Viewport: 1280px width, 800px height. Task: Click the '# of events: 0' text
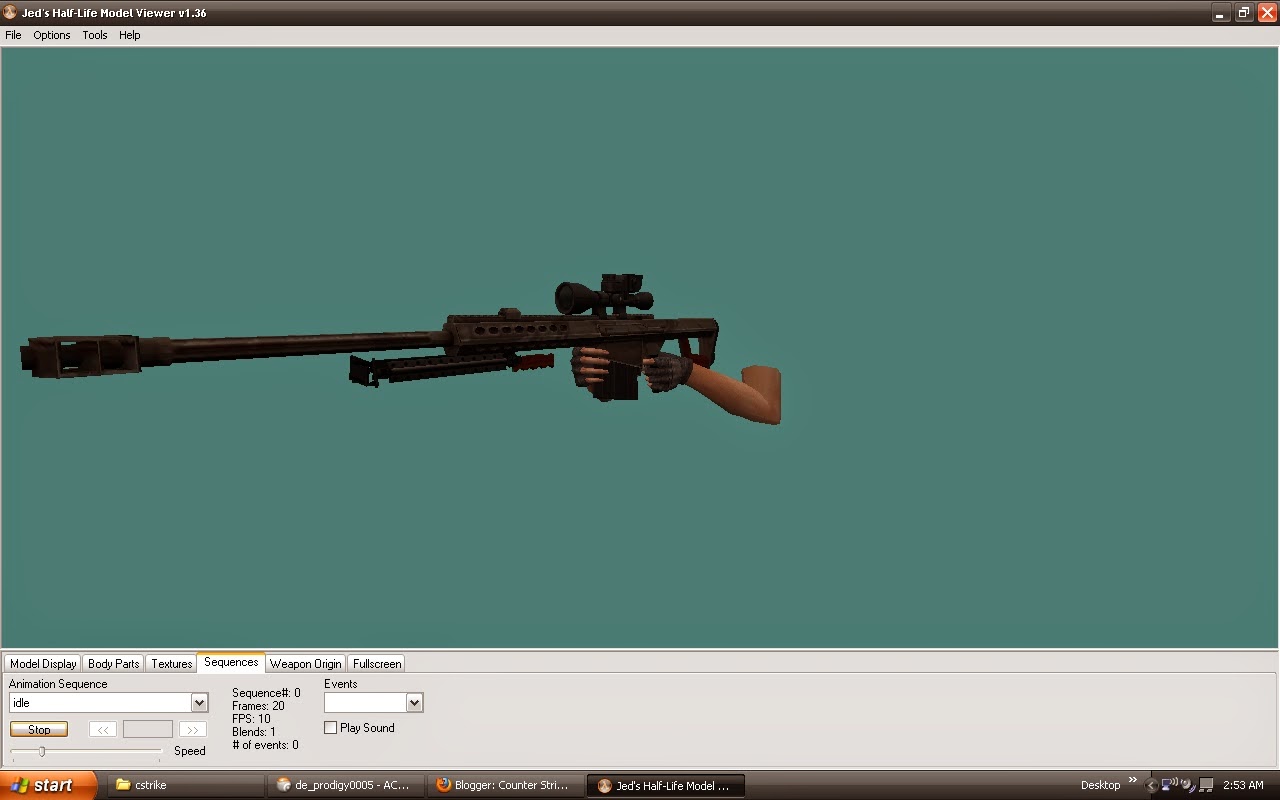[x=265, y=745]
